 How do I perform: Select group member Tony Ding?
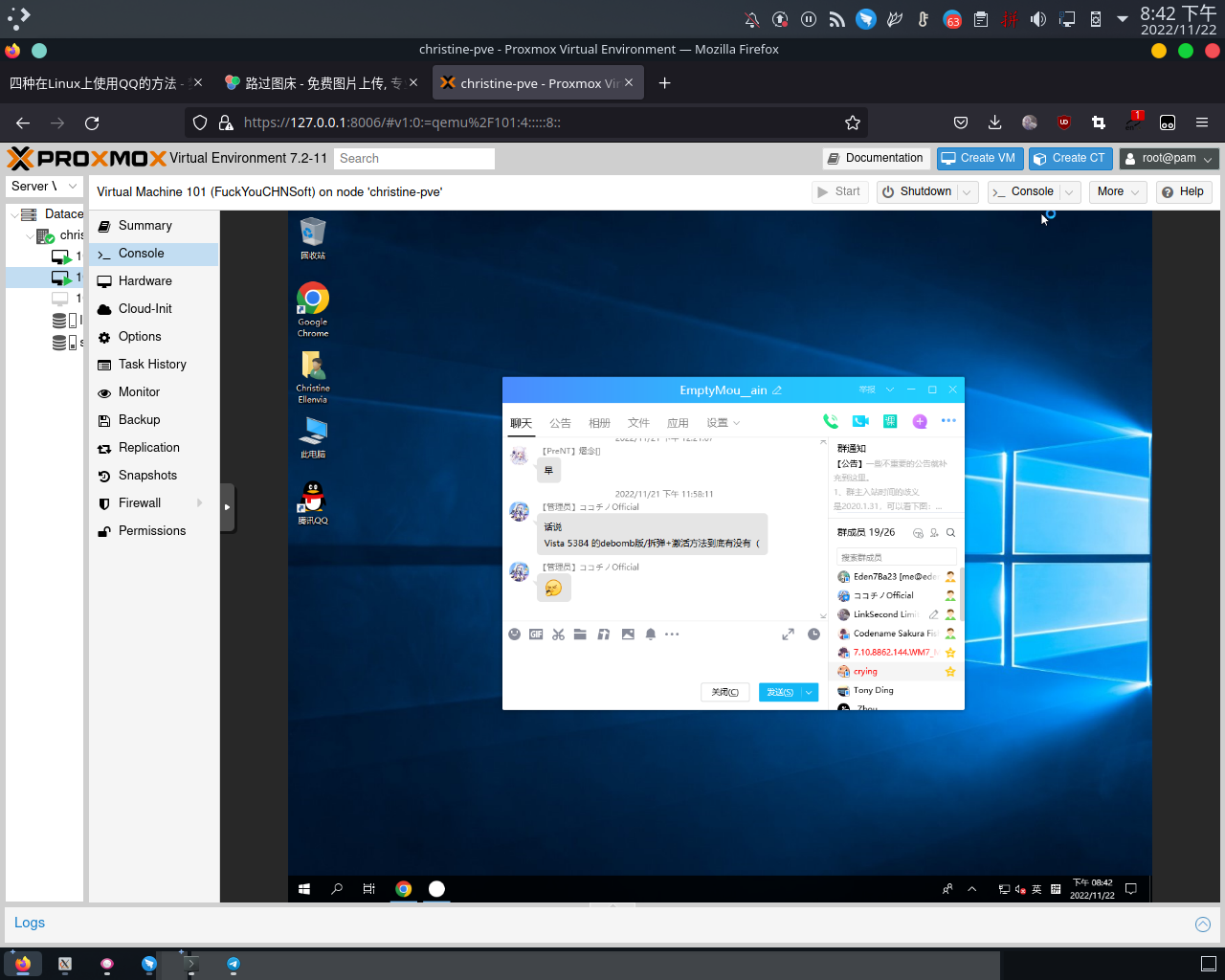pyautogui.click(x=896, y=691)
